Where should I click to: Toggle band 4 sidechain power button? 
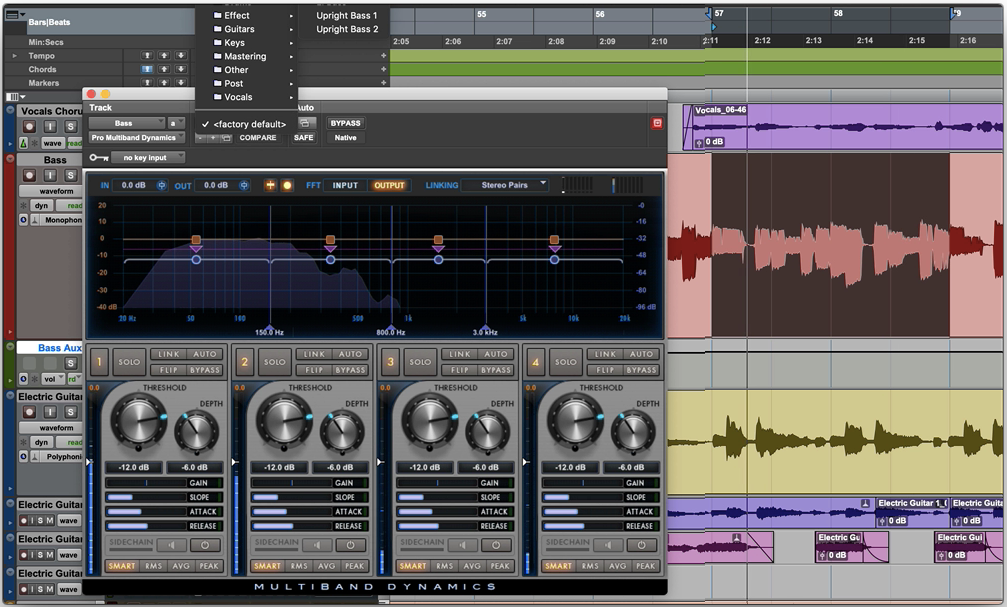pos(642,545)
